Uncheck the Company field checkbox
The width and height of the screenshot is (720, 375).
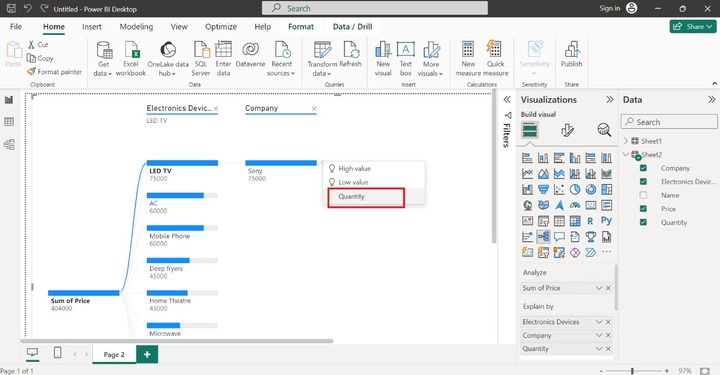(643, 168)
